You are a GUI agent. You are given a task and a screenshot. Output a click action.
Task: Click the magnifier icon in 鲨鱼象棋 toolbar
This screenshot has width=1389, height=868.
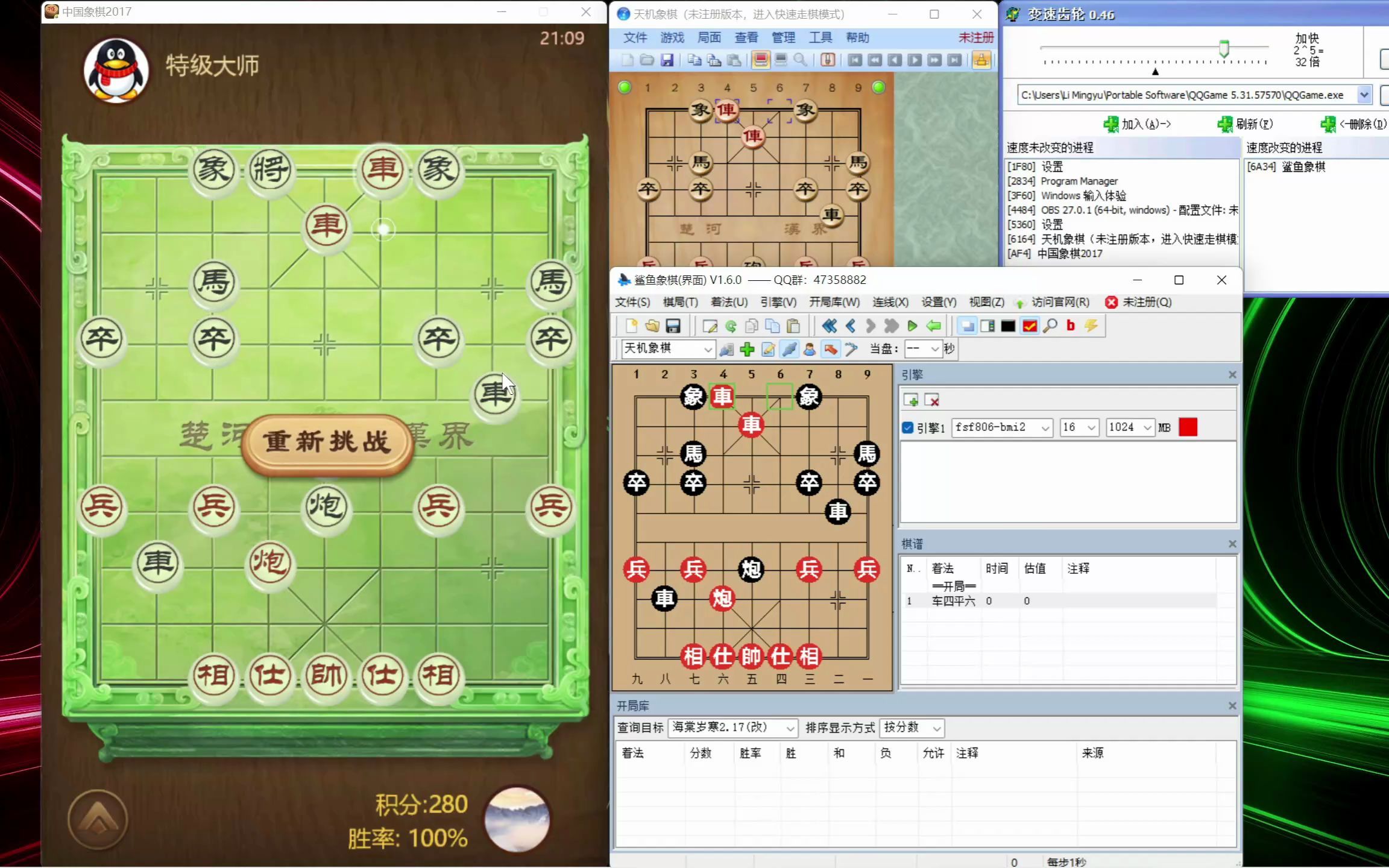[x=1050, y=326]
